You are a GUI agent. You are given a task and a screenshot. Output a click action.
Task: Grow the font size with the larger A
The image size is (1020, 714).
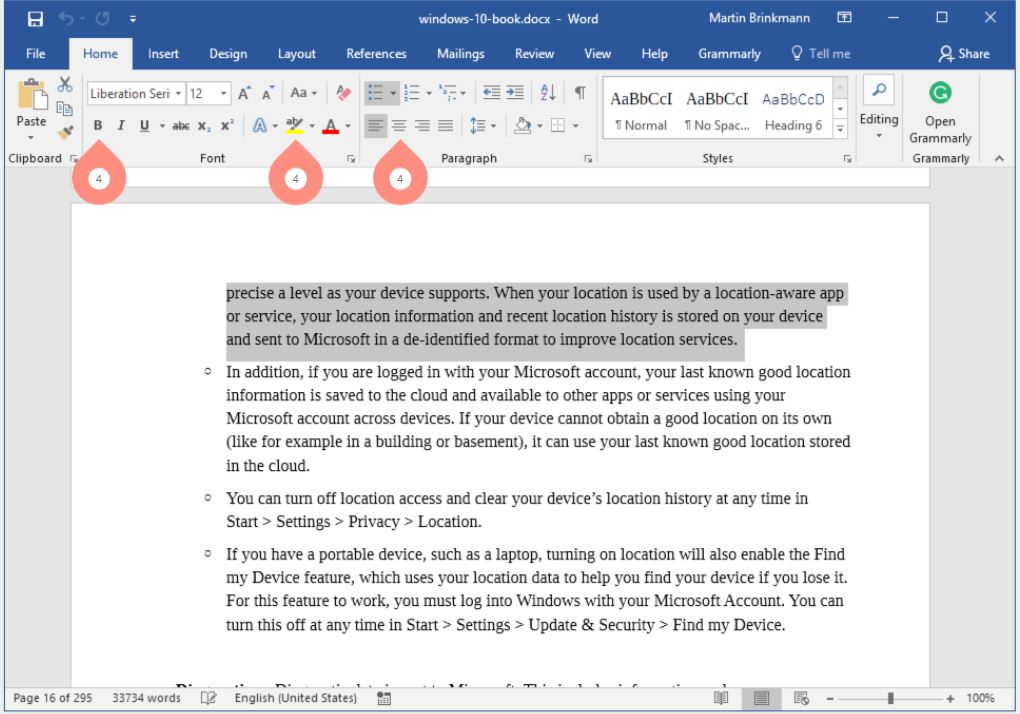244,93
